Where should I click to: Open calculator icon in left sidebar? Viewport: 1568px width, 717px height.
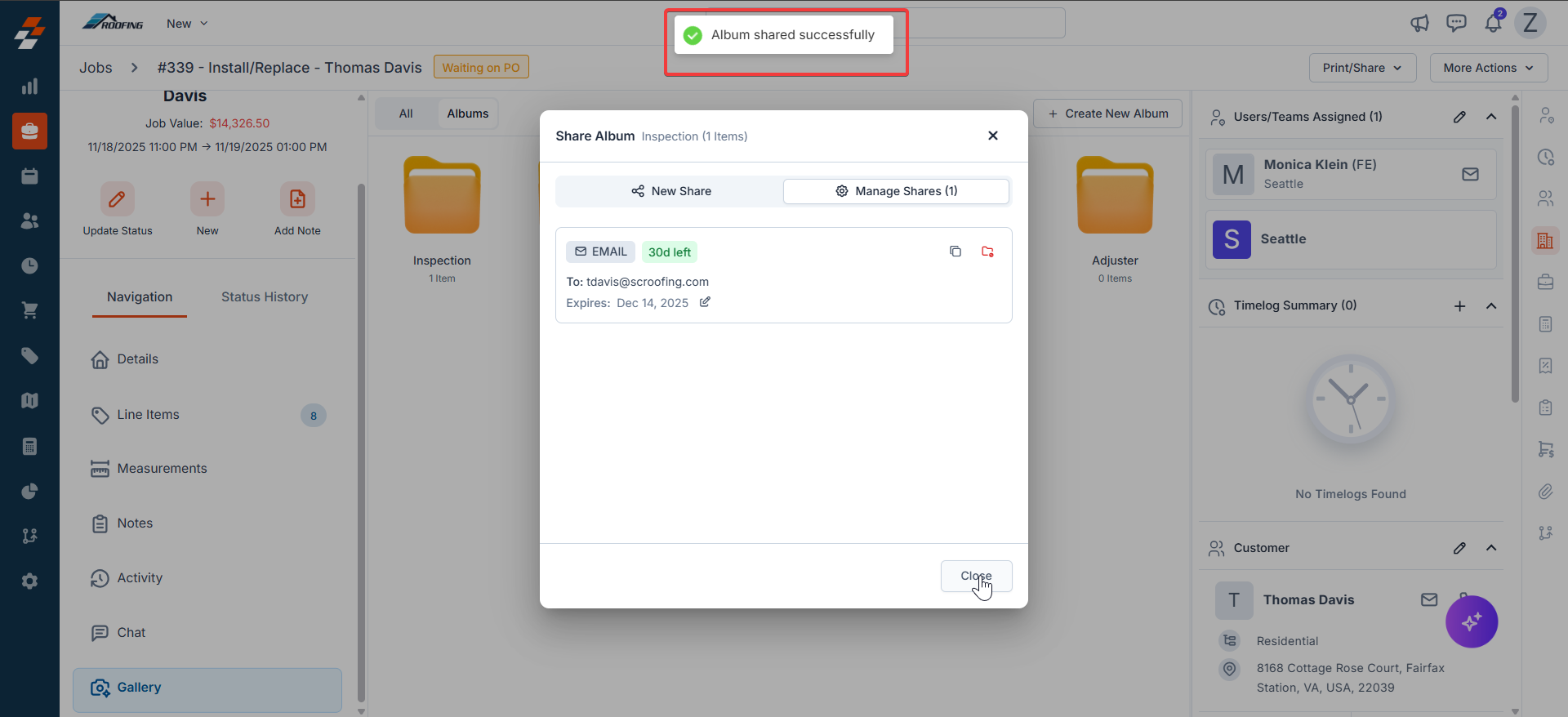[x=29, y=446]
